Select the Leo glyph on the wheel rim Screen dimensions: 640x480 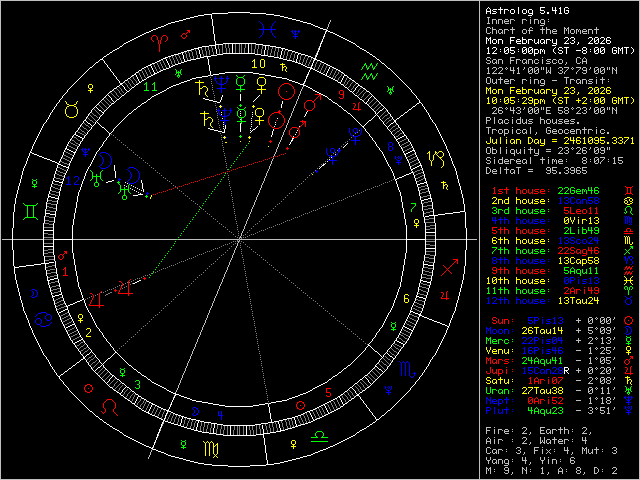109,407
